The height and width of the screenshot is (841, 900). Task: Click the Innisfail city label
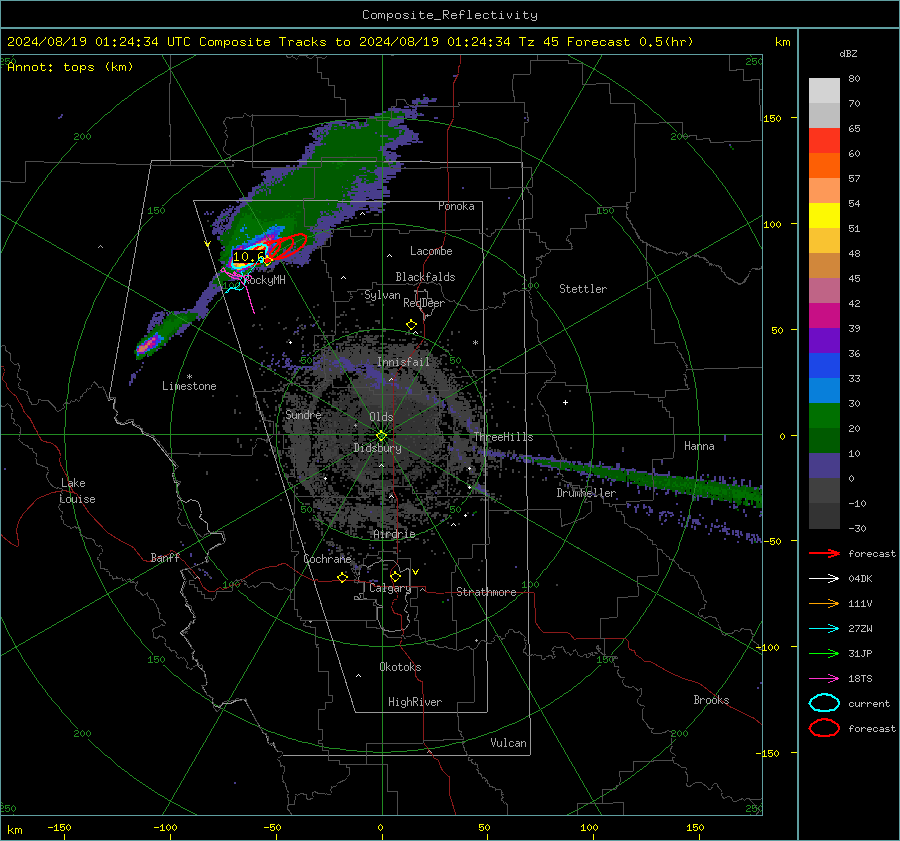403,362
